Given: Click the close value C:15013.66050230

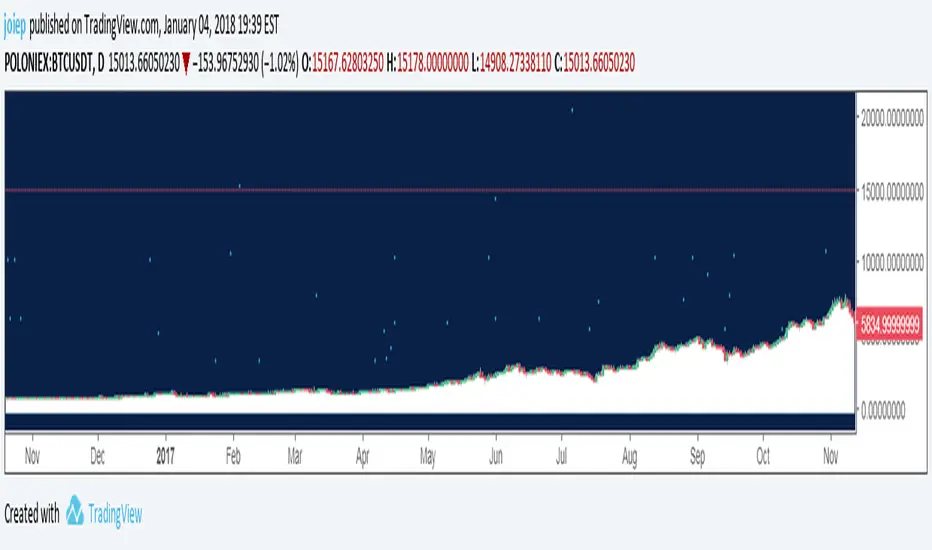Looking at the screenshot, I should 594,62.
